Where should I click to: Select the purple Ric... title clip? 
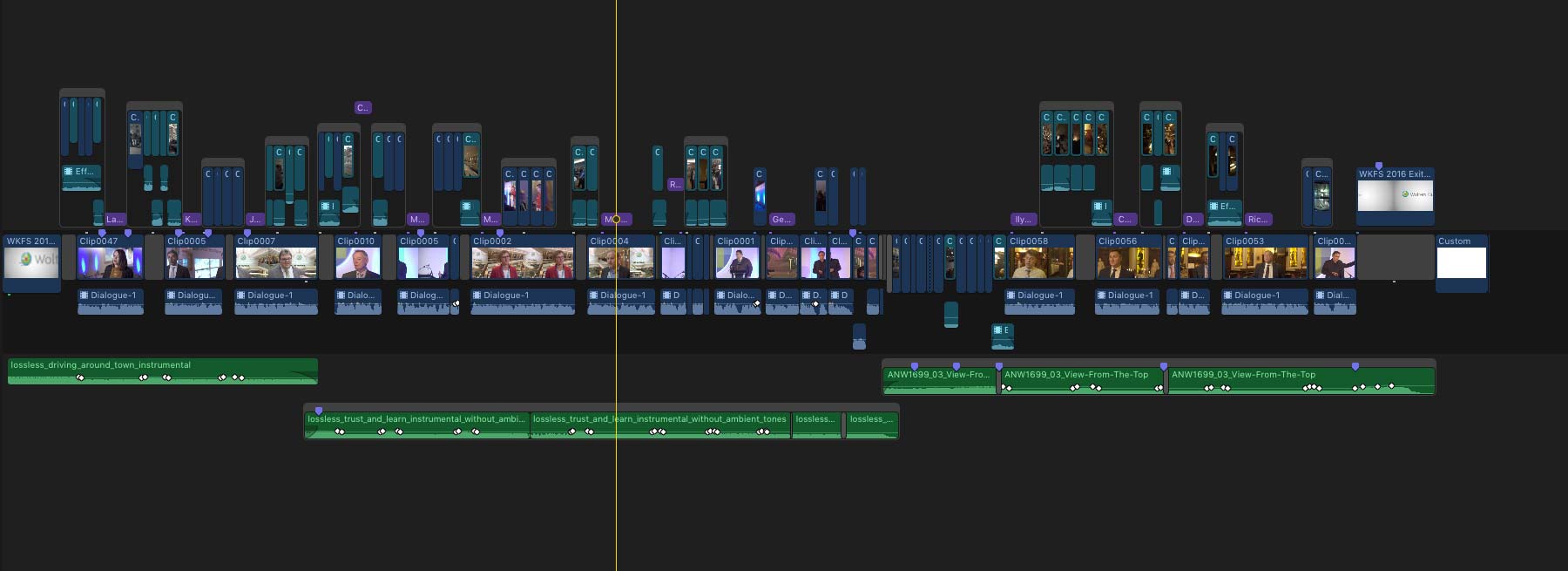pos(1258,219)
